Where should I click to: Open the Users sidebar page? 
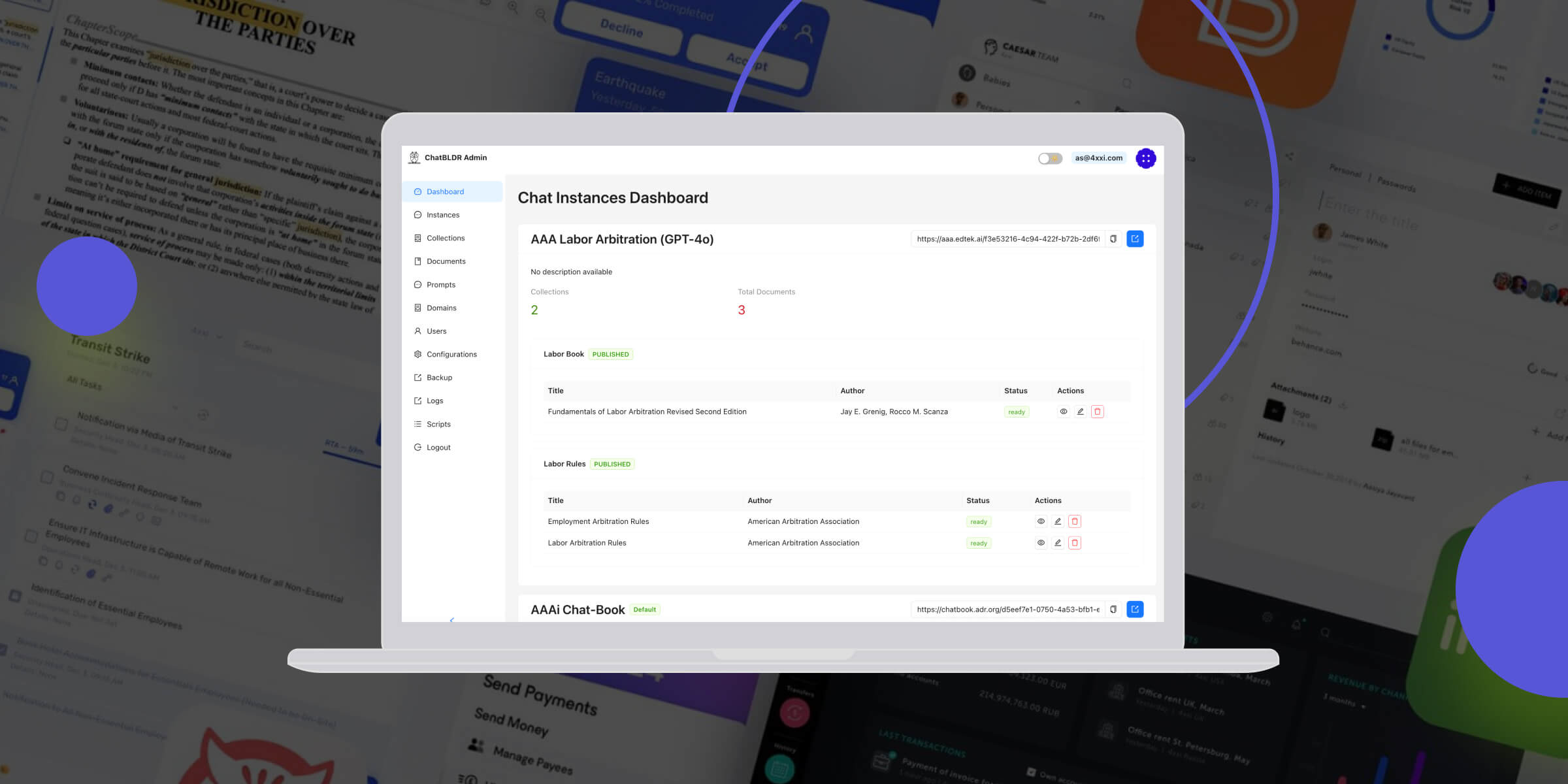(x=452, y=331)
